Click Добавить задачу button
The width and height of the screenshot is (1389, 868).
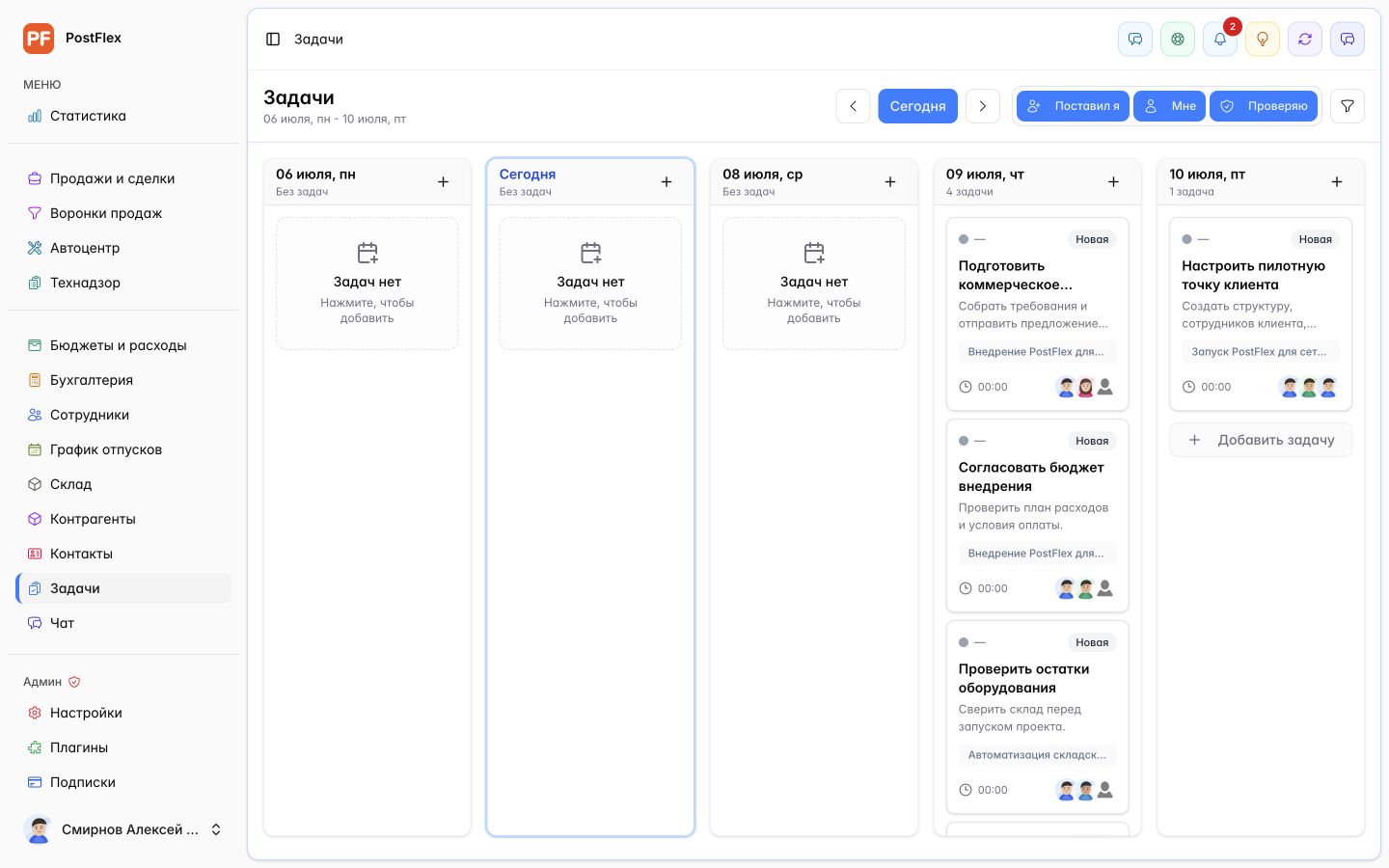pyautogui.click(x=1261, y=440)
